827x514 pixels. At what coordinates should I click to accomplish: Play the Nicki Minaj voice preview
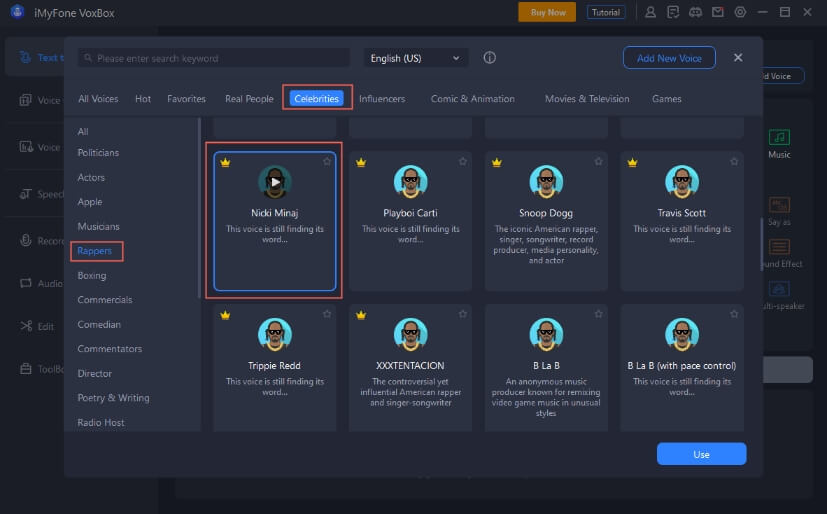tap(275, 182)
